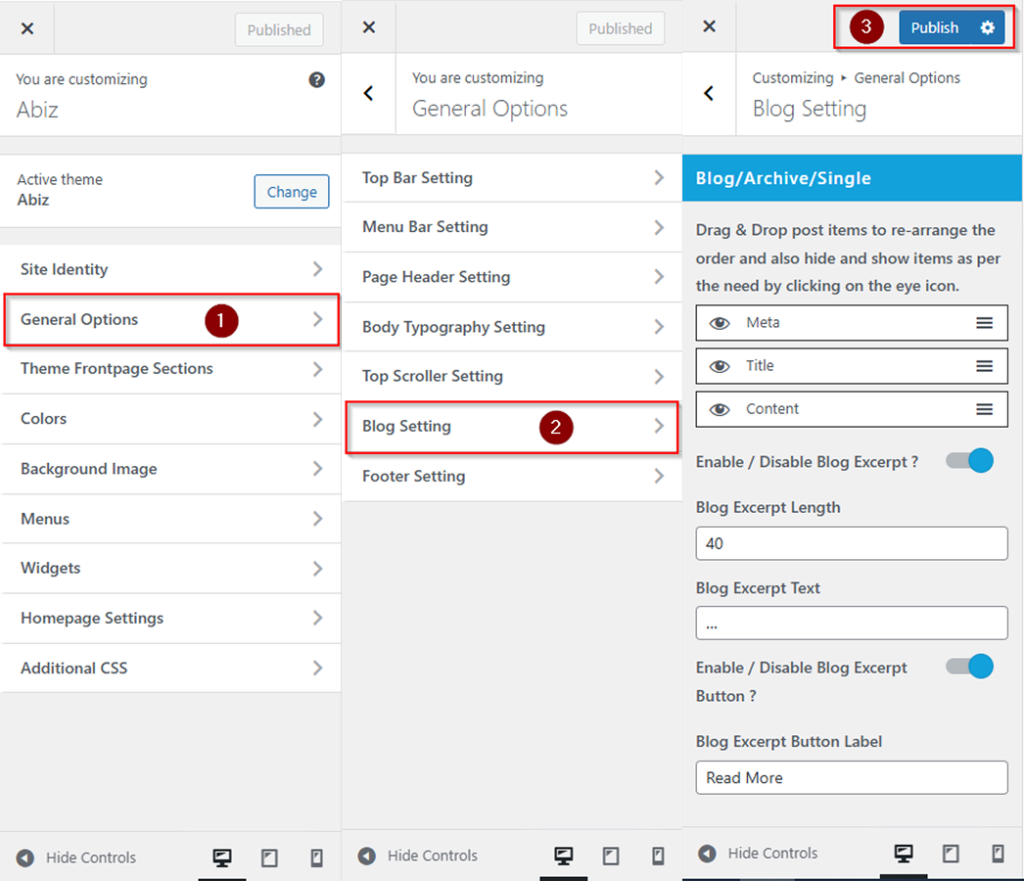Click the blue Publish button
1024x881 pixels.
tap(934, 28)
